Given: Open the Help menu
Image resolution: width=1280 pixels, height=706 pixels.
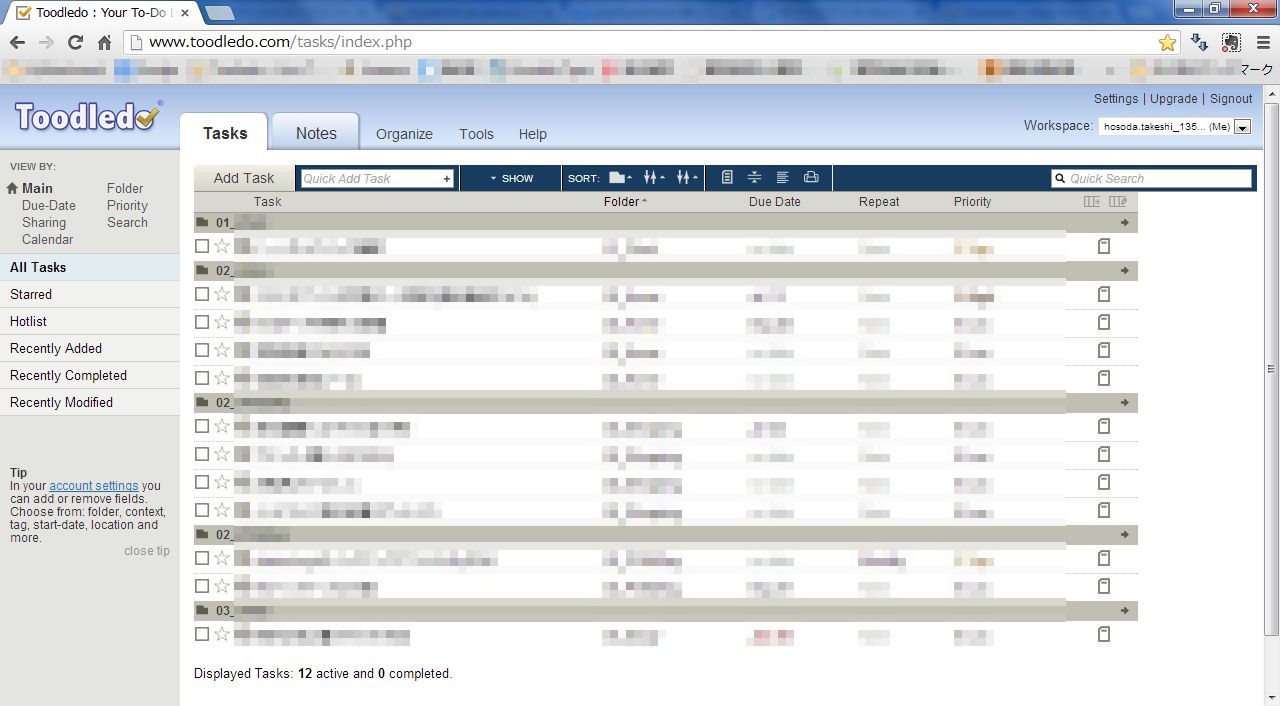Looking at the screenshot, I should tap(532, 134).
